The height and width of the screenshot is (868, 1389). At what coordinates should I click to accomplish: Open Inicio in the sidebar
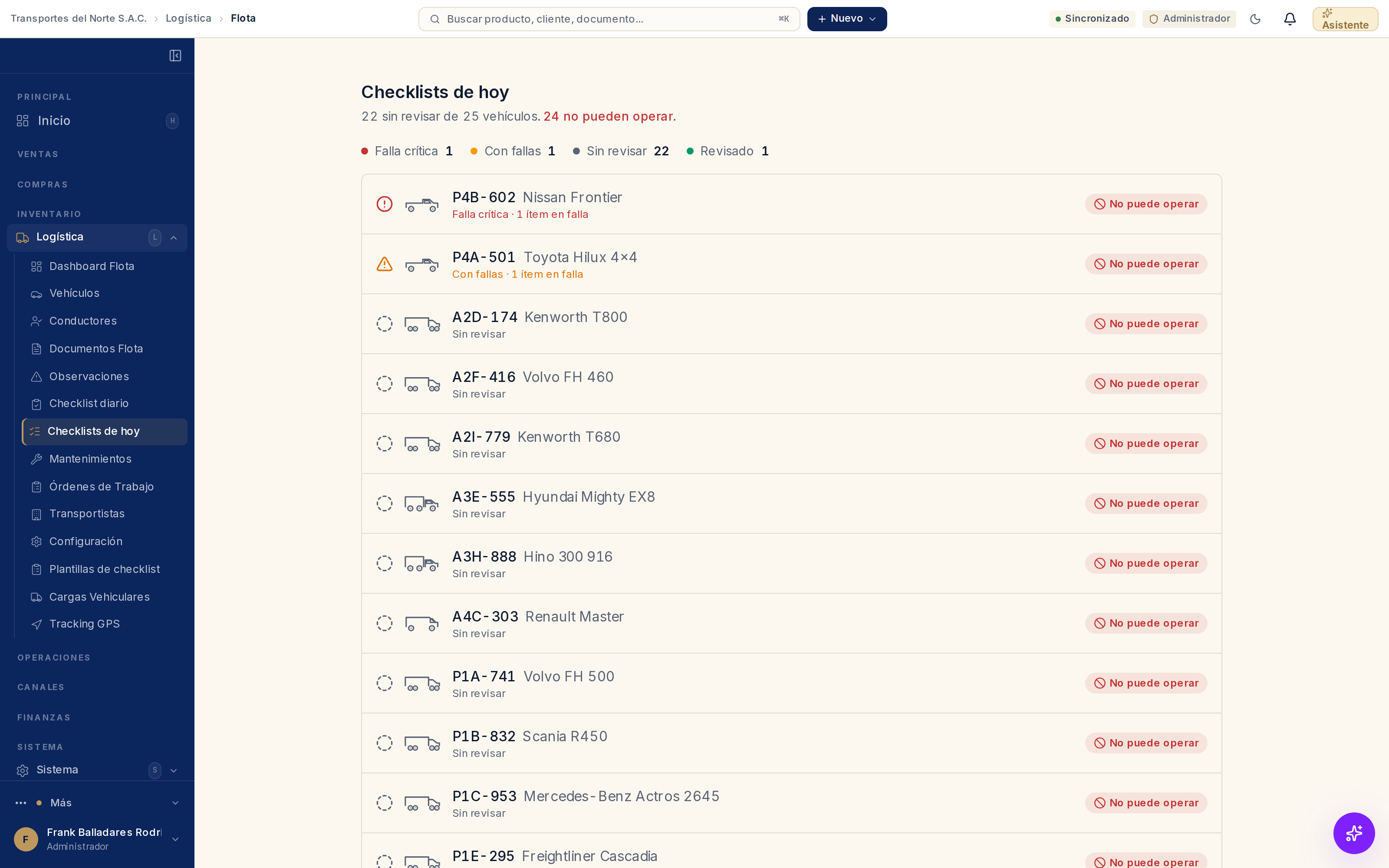tap(98, 121)
